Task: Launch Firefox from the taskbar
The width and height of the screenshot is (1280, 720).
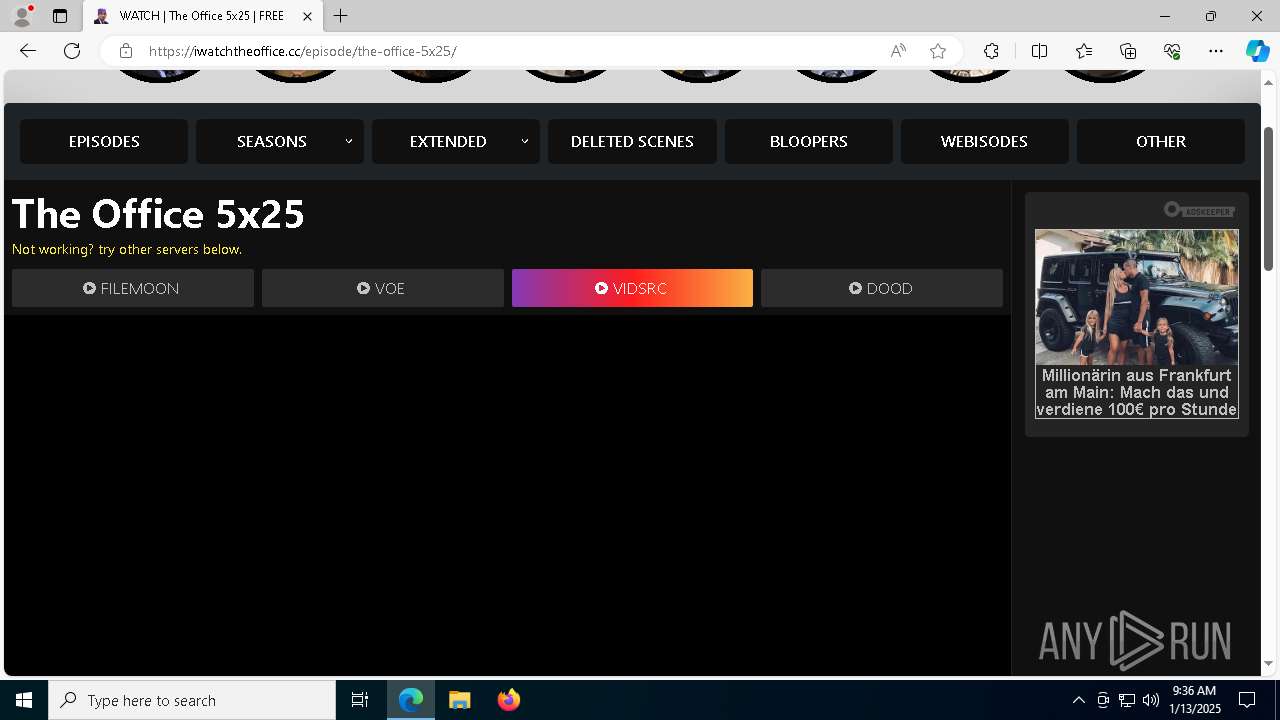Action: click(509, 700)
